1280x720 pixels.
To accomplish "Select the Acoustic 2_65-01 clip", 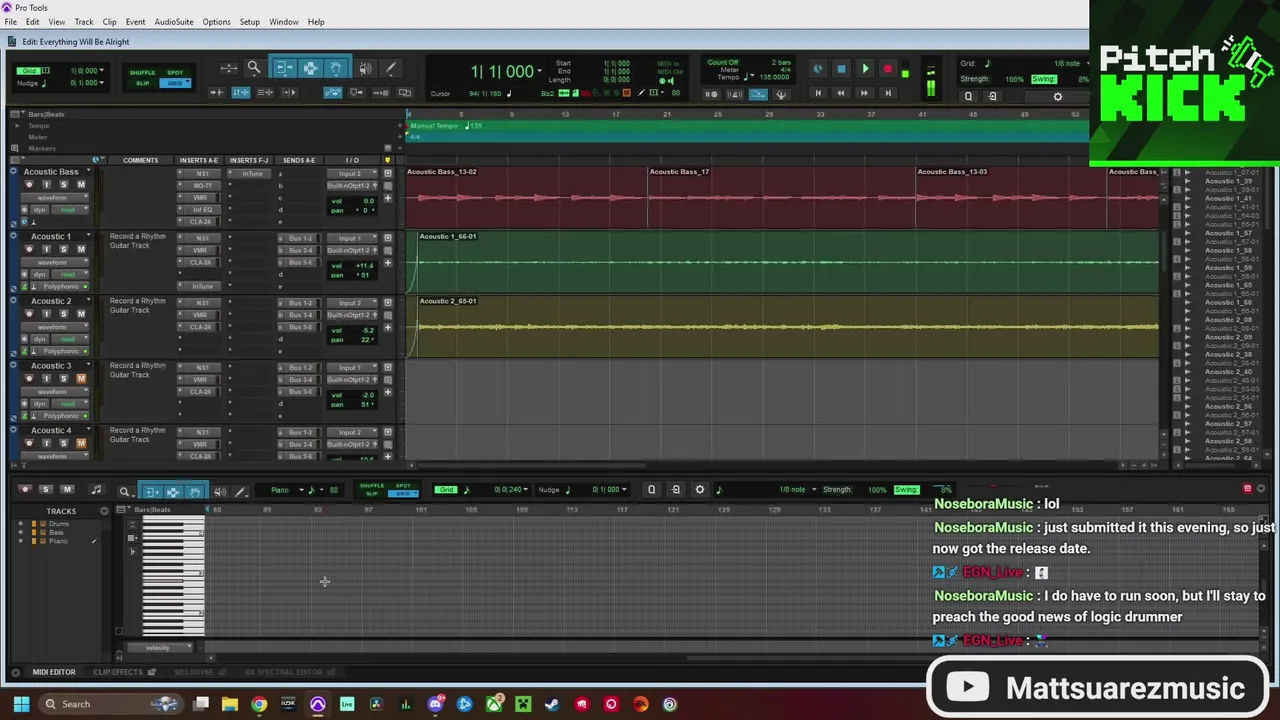I will pyautogui.click(x=788, y=326).
